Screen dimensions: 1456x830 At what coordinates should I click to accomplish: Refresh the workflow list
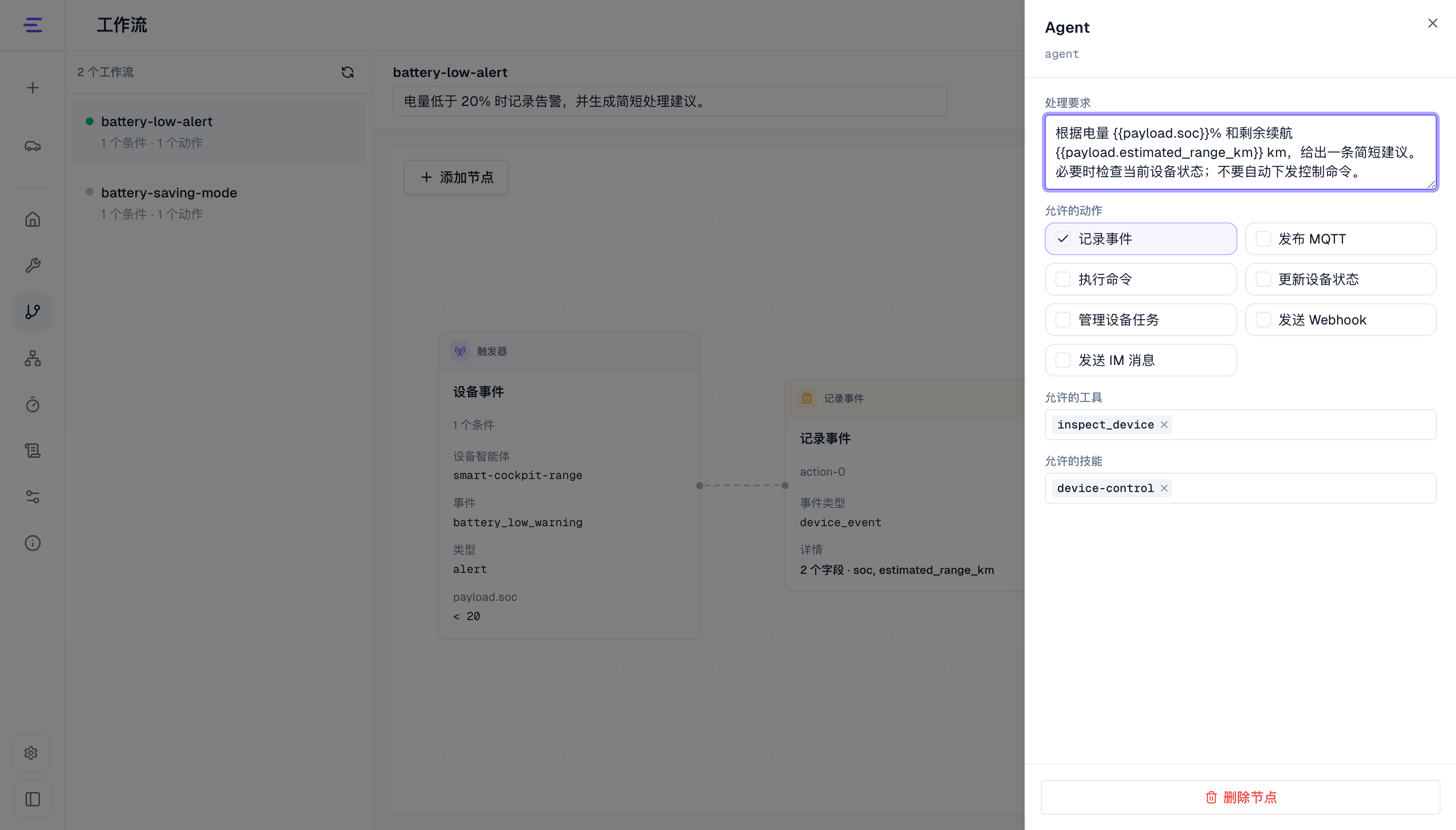(347, 72)
